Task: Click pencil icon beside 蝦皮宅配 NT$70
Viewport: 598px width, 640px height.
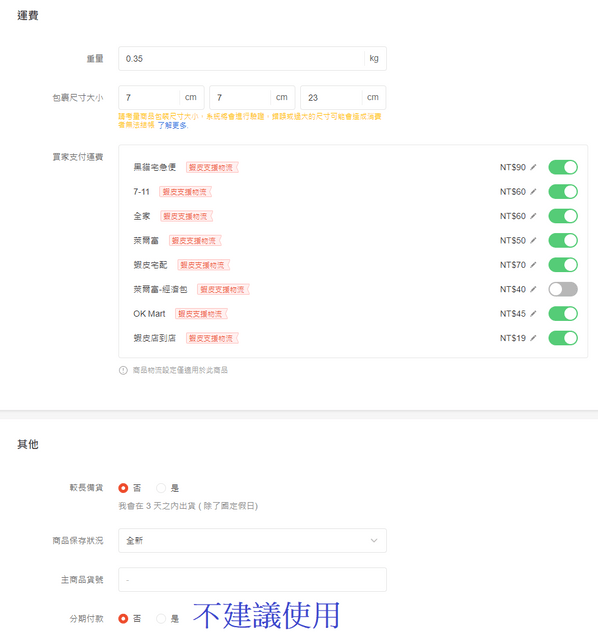Action: 533,265
